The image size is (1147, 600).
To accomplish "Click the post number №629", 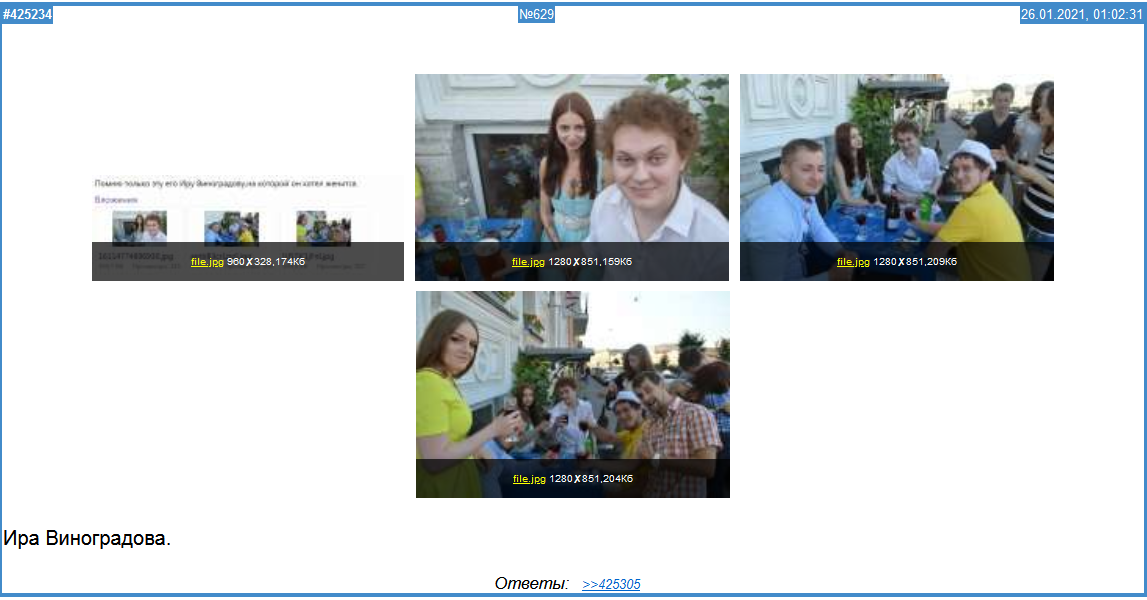I will coord(536,15).
